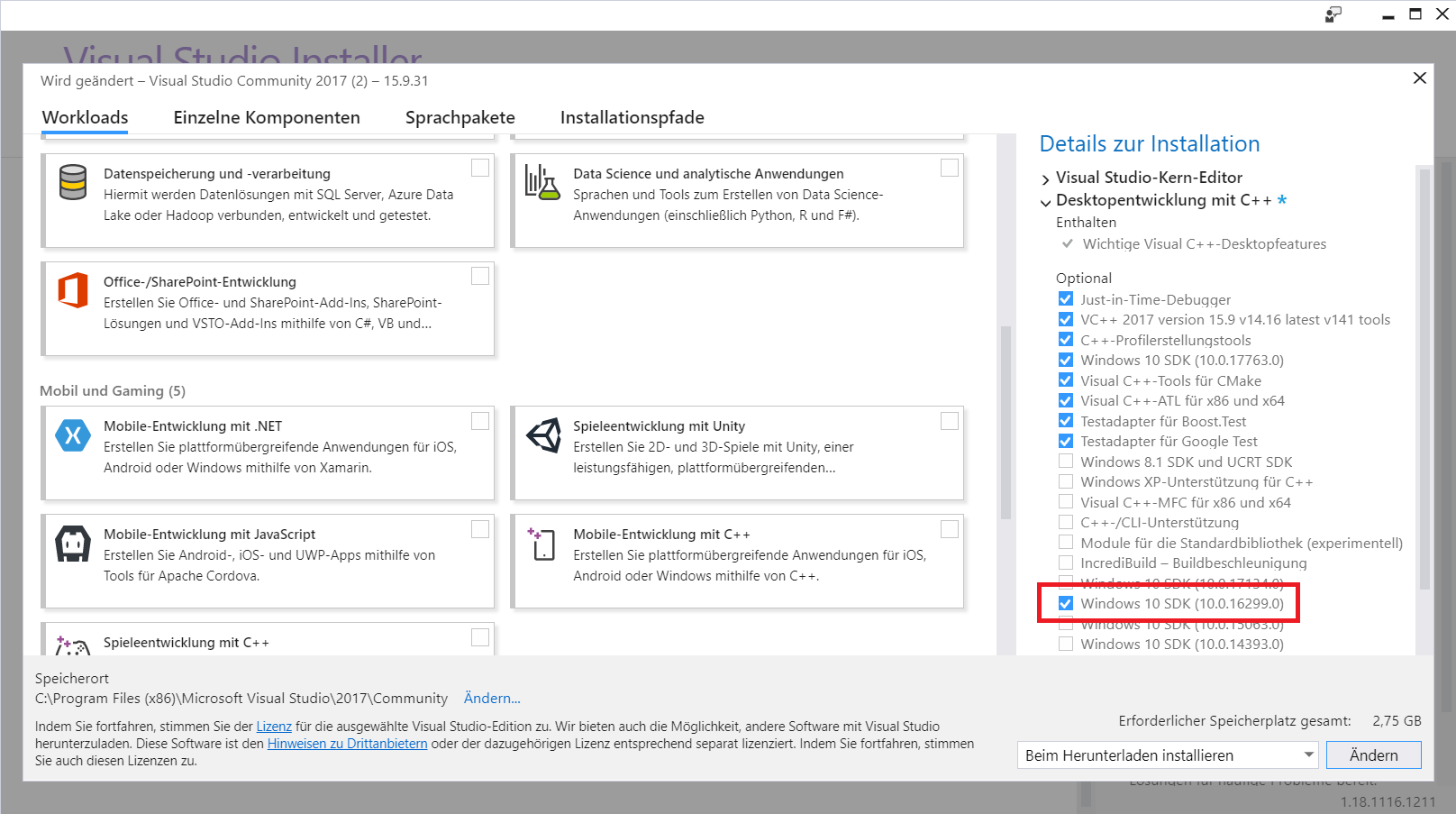Uncheck Visual C++-Tools für CMake

click(1066, 380)
